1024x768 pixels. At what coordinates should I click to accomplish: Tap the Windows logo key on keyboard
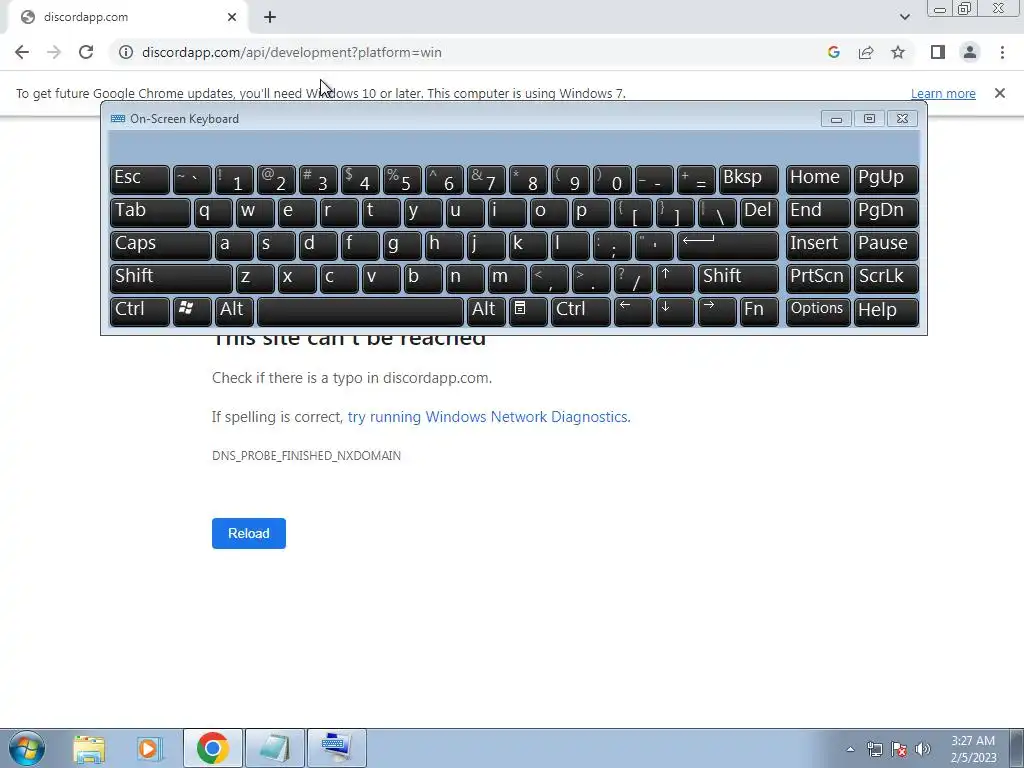192,311
